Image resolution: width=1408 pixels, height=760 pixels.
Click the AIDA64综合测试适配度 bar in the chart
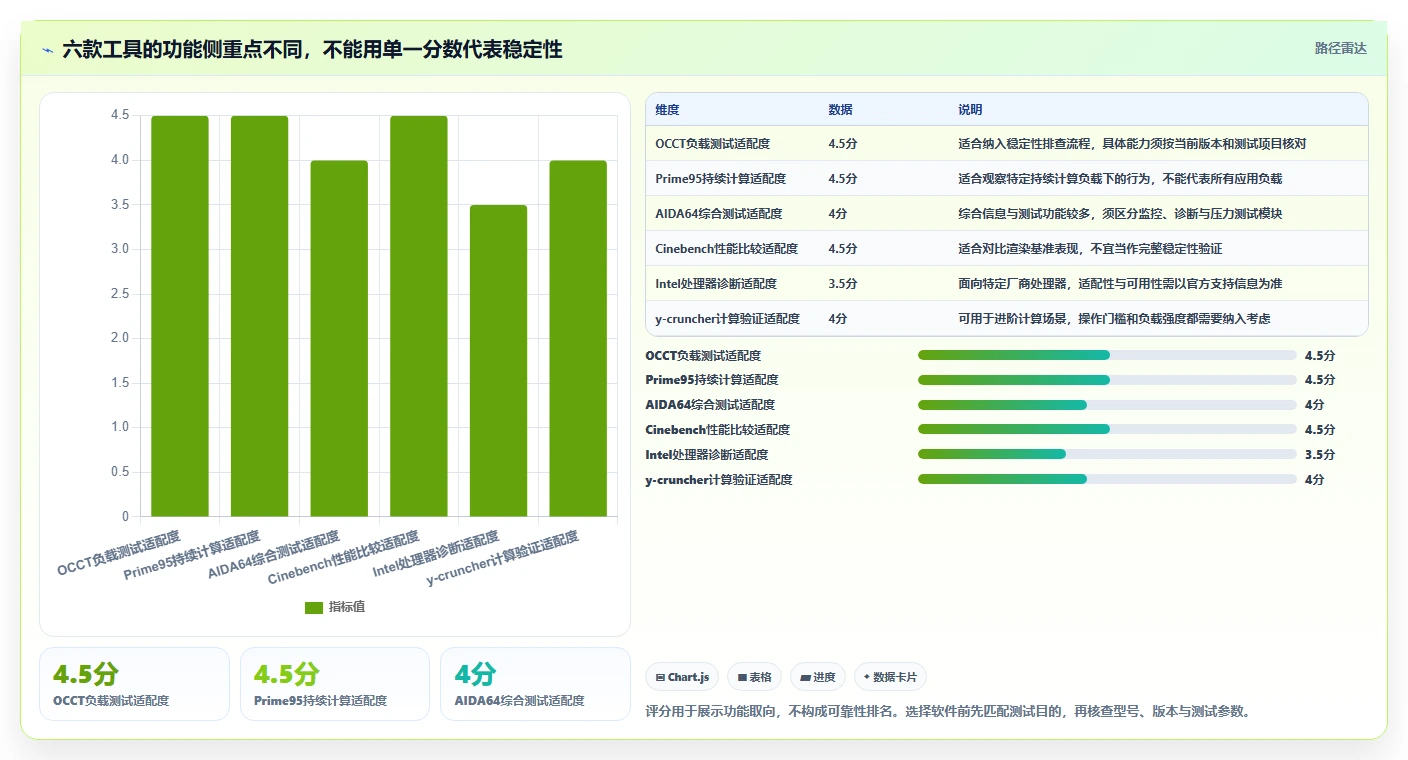click(339, 339)
